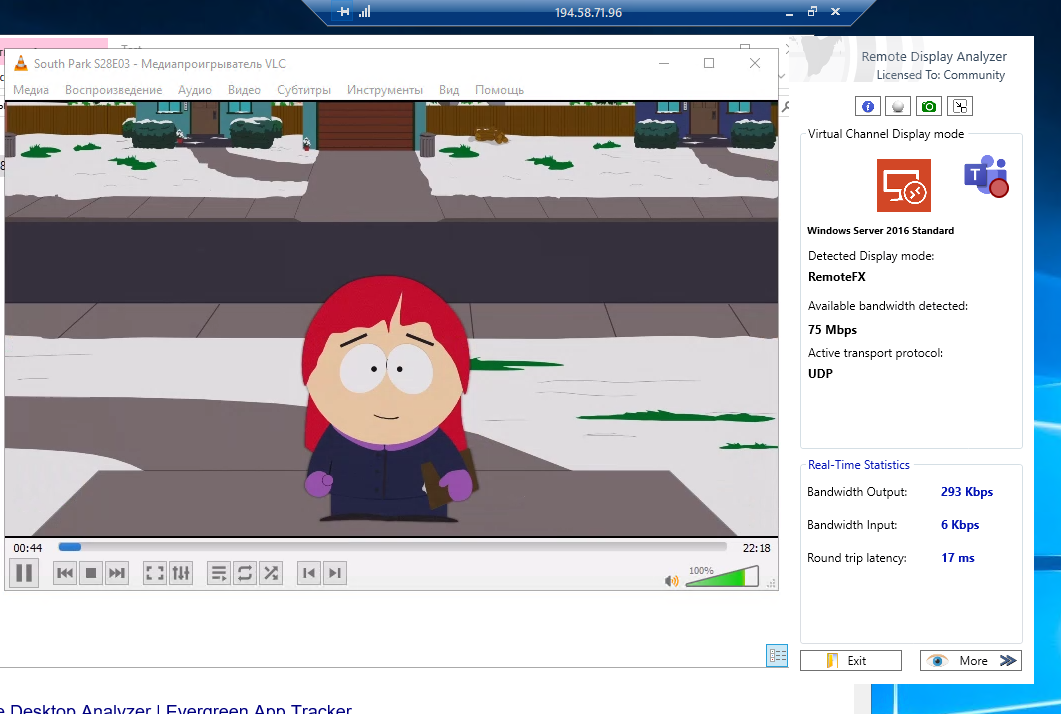
Task: Open the Субтитры menu
Action: 304,90
